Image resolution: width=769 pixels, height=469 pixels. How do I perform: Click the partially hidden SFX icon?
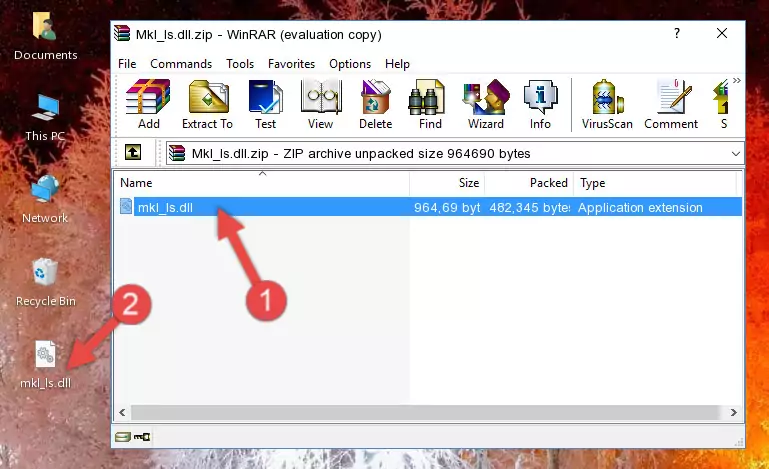(721, 104)
